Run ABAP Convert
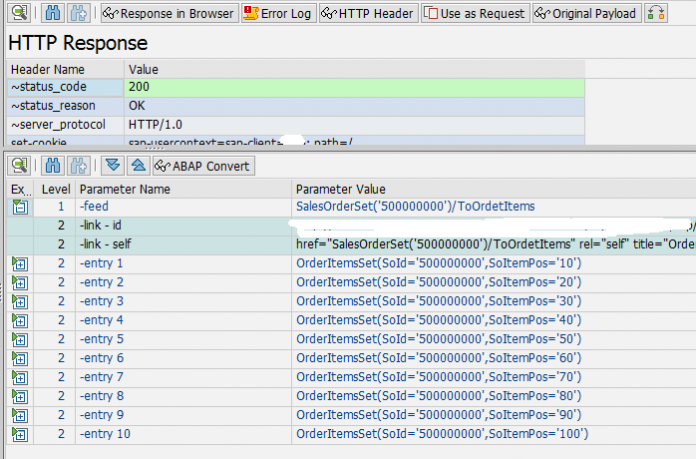The width and height of the screenshot is (696, 459). (x=203, y=165)
